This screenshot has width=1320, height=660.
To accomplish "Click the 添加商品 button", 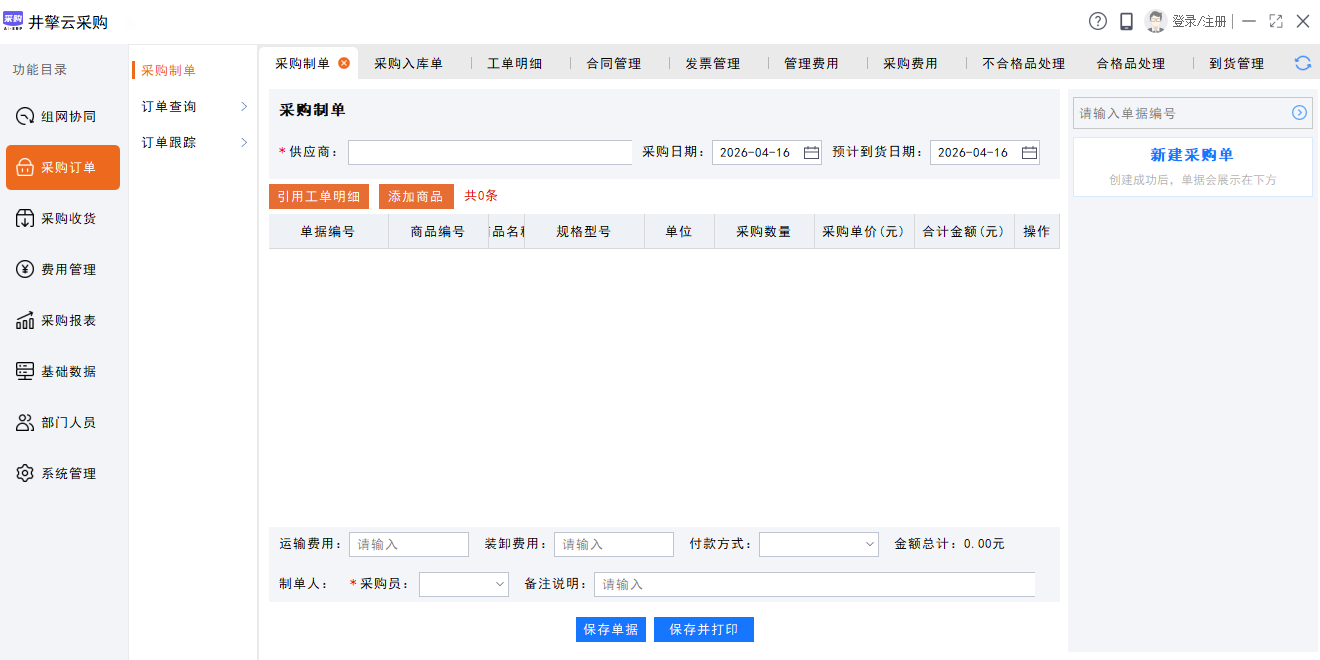I will coord(416,196).
